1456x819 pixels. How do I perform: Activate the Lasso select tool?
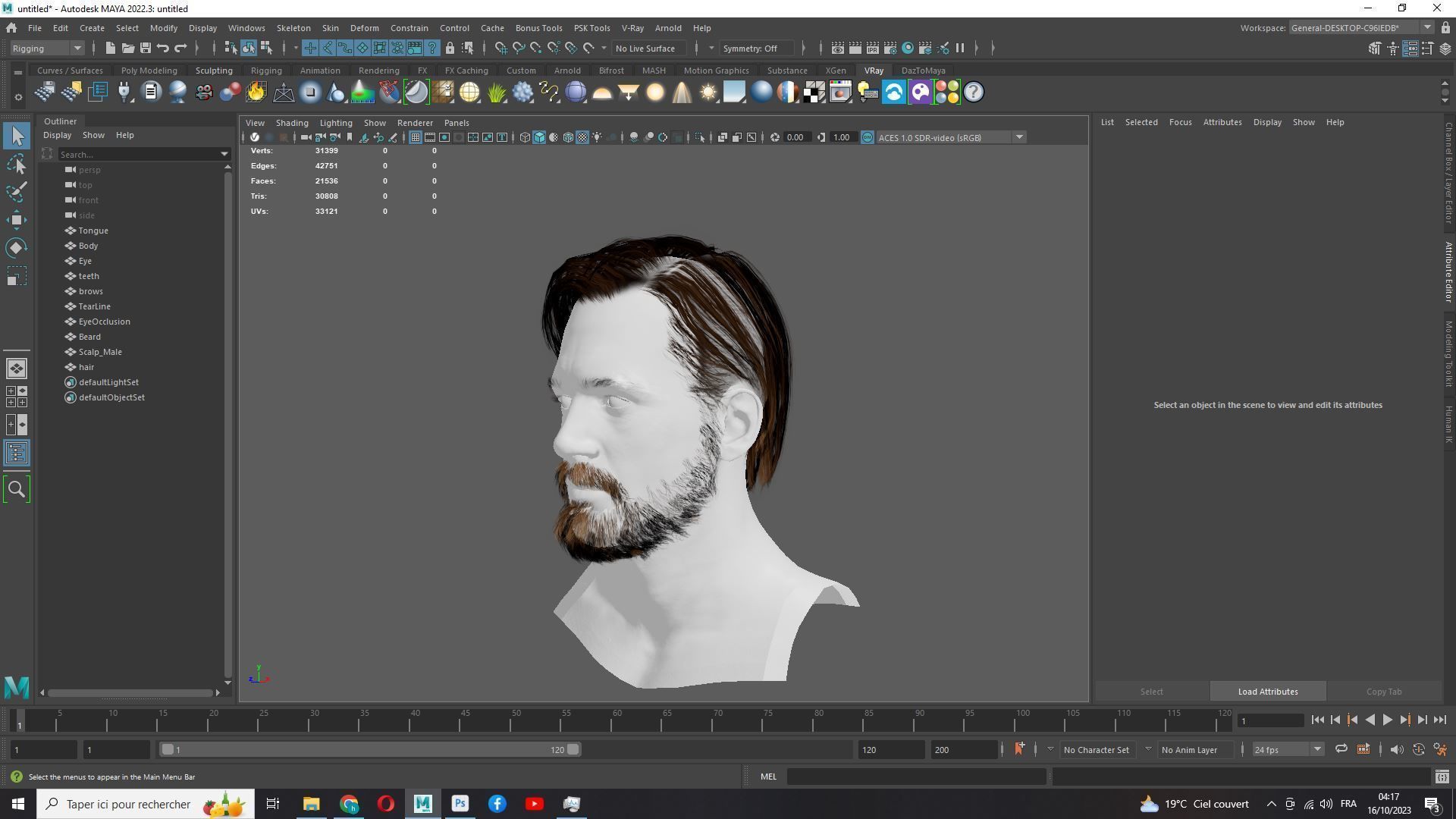coord(17,165)
